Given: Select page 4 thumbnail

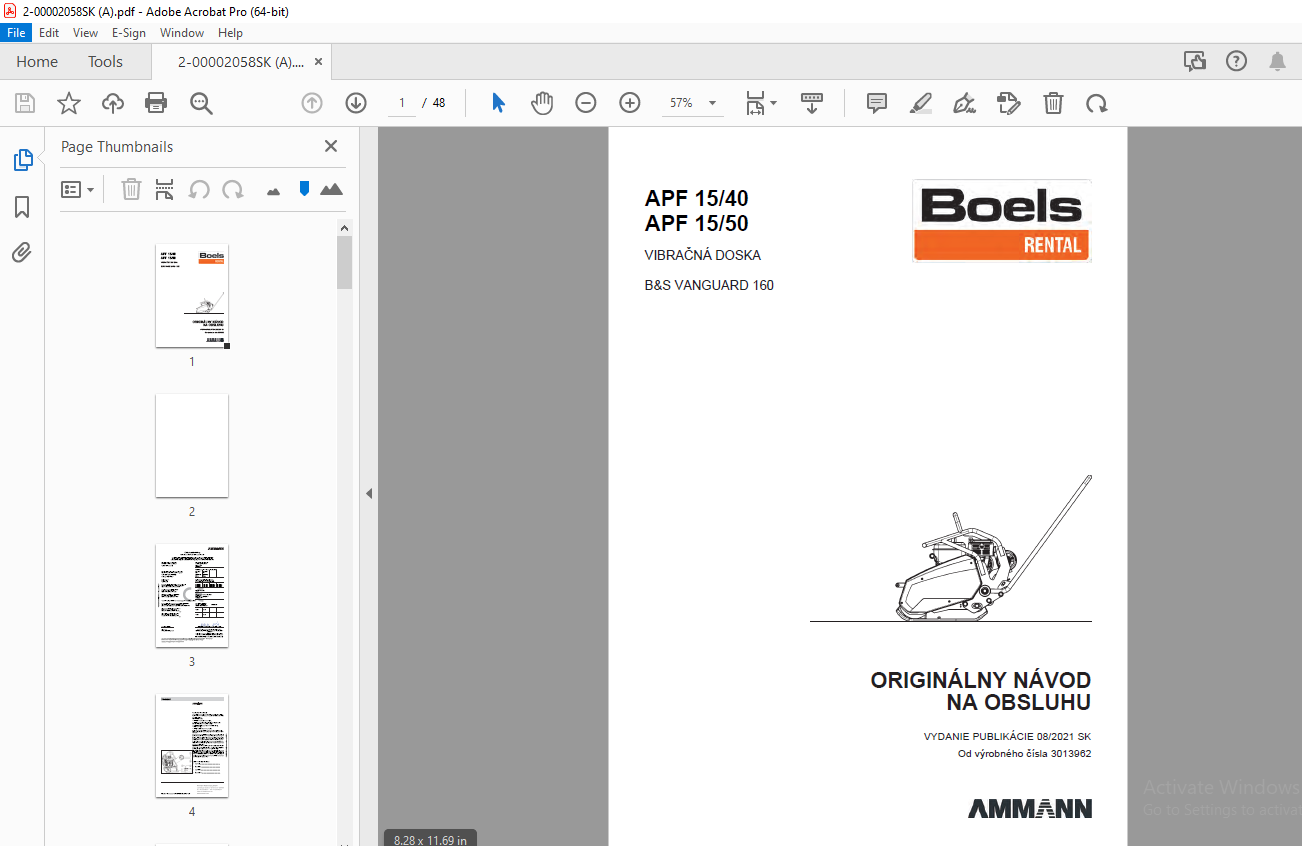Looking at the screenshot, I should (x=192, y=746).
